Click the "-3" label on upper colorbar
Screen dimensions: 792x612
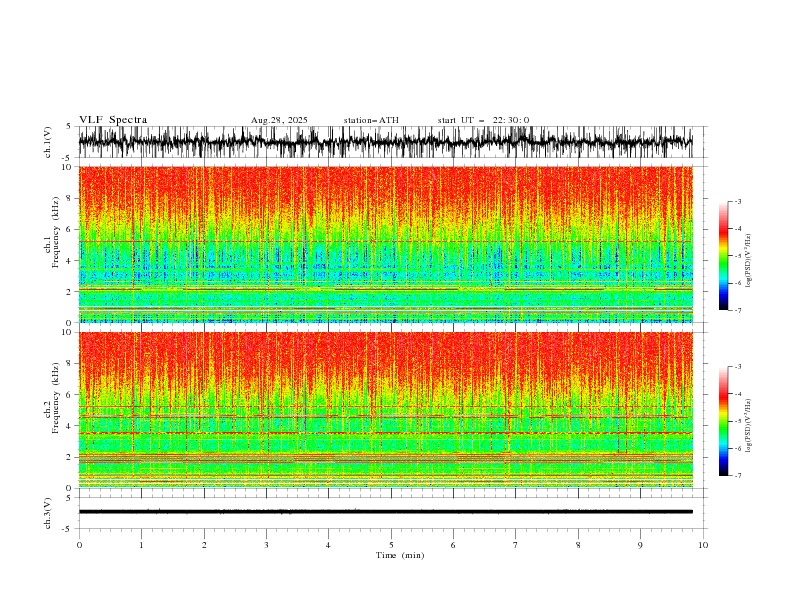click(737, 201)
